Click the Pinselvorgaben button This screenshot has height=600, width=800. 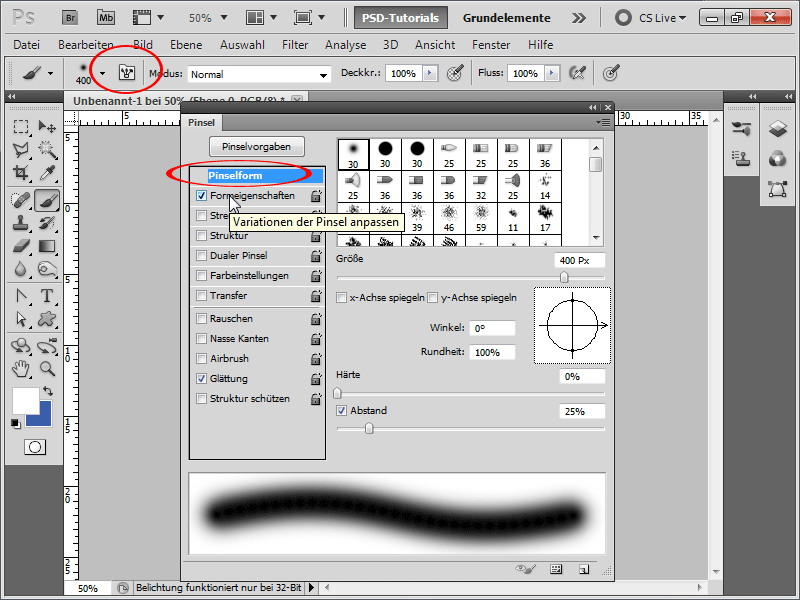[x=257, y=146]
